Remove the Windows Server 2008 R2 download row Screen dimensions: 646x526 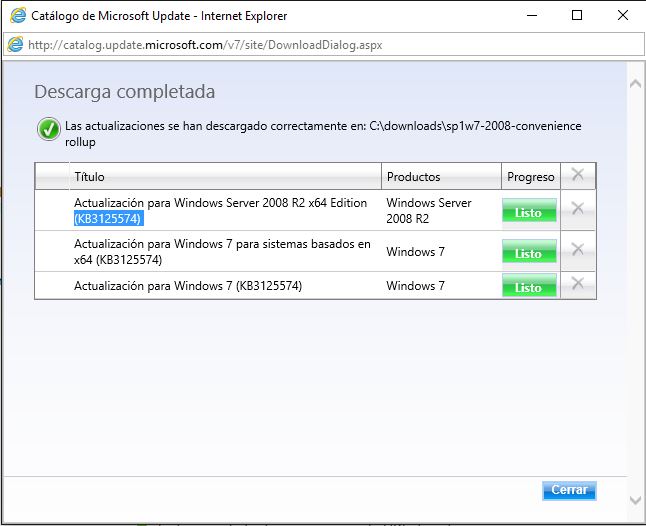pos(578,208)
